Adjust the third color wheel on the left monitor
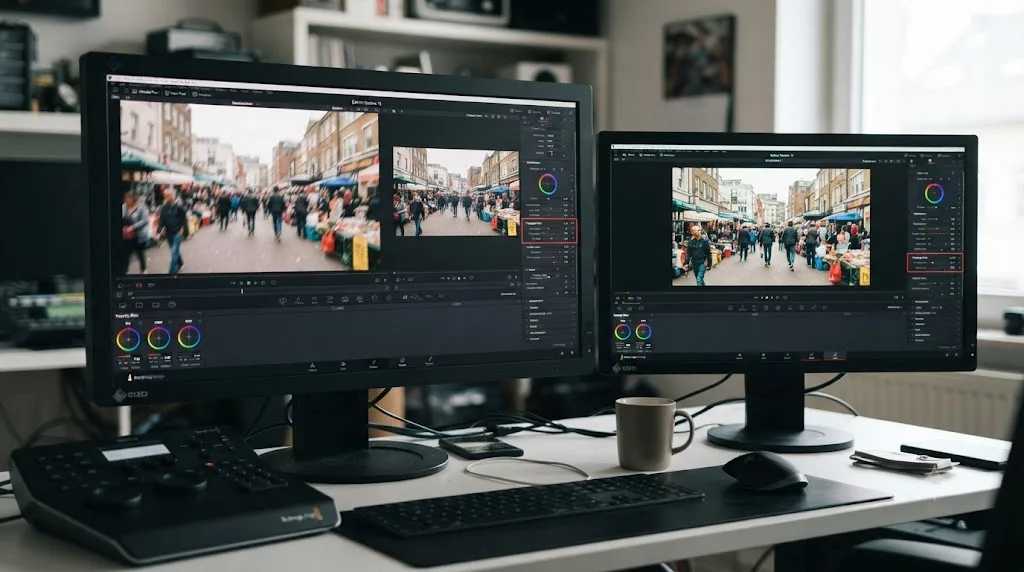 point(189,336)
